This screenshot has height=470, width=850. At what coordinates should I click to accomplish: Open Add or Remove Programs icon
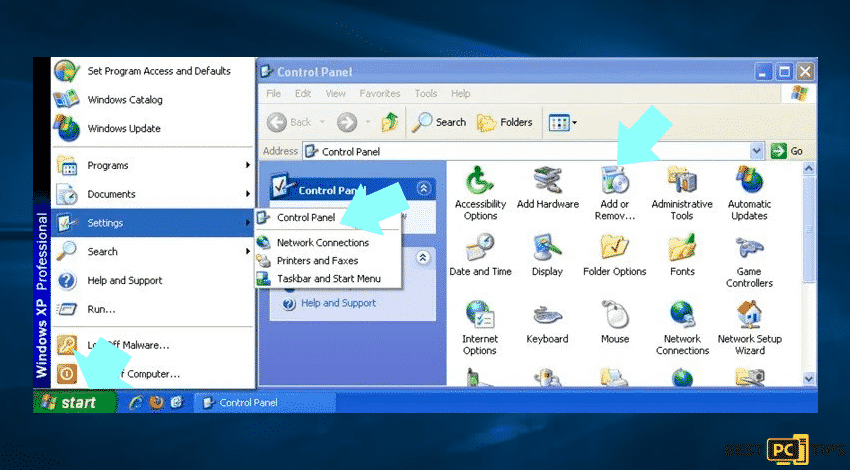coord(615,193)
